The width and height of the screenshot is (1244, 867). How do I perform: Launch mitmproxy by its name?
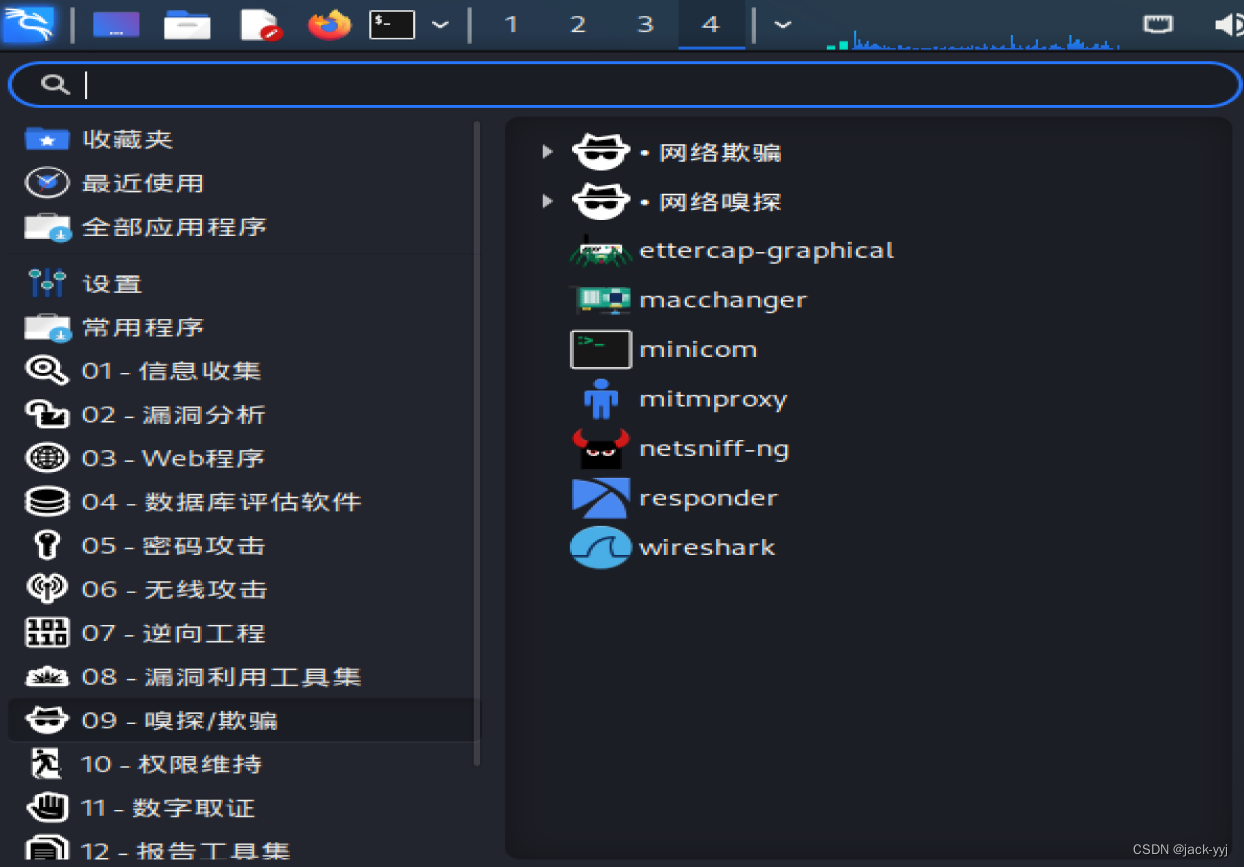tap(713, 400)
